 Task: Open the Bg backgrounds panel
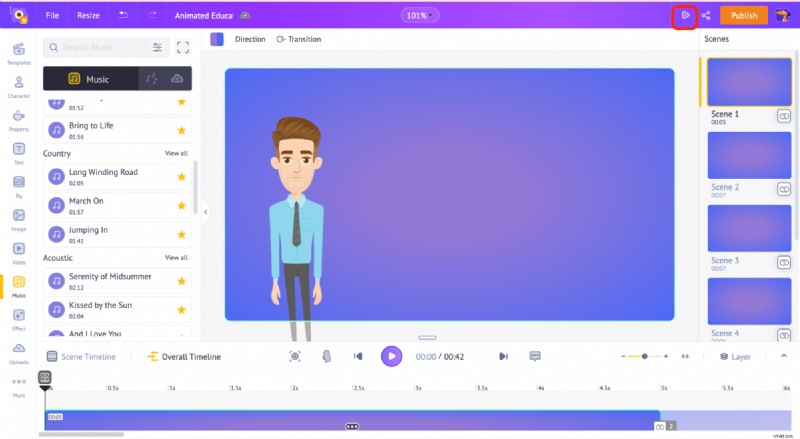point(19,186)
